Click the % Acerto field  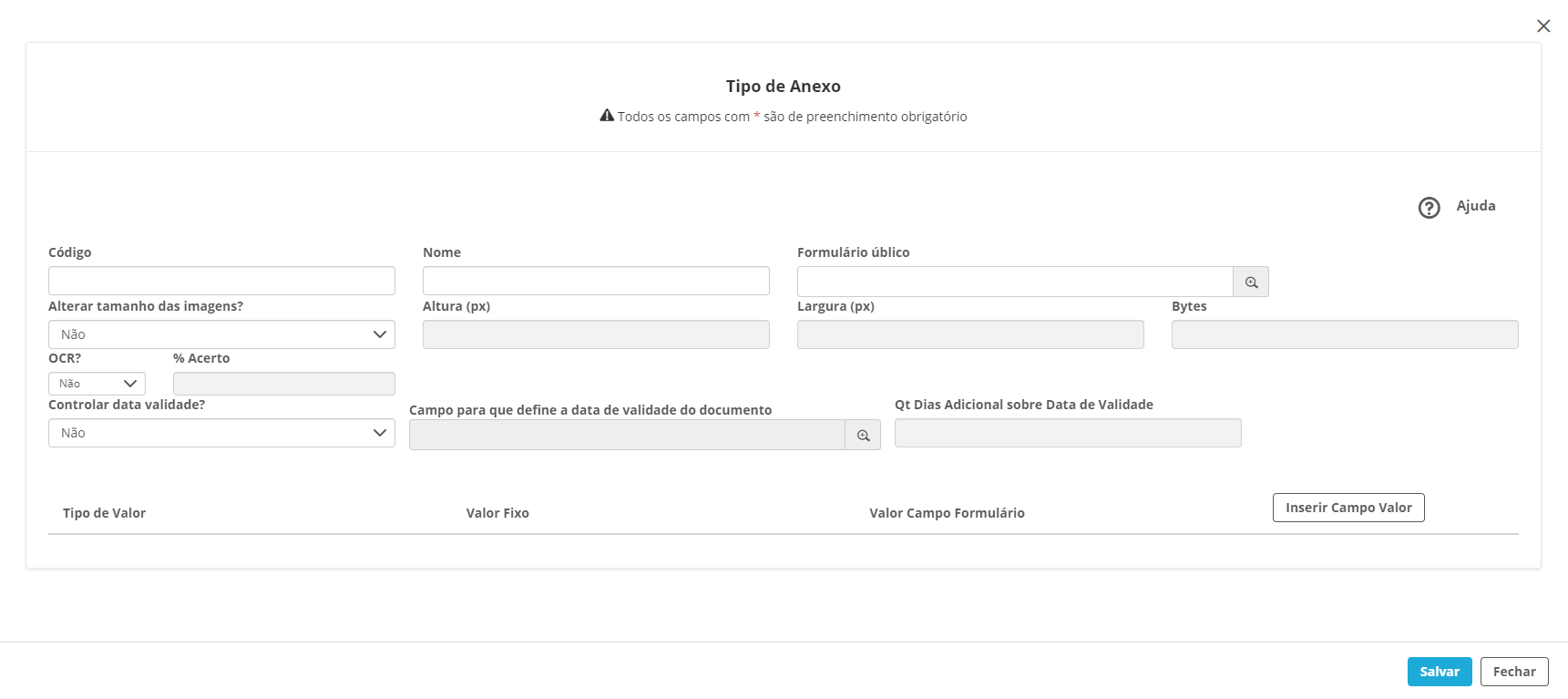pos(283,384)
